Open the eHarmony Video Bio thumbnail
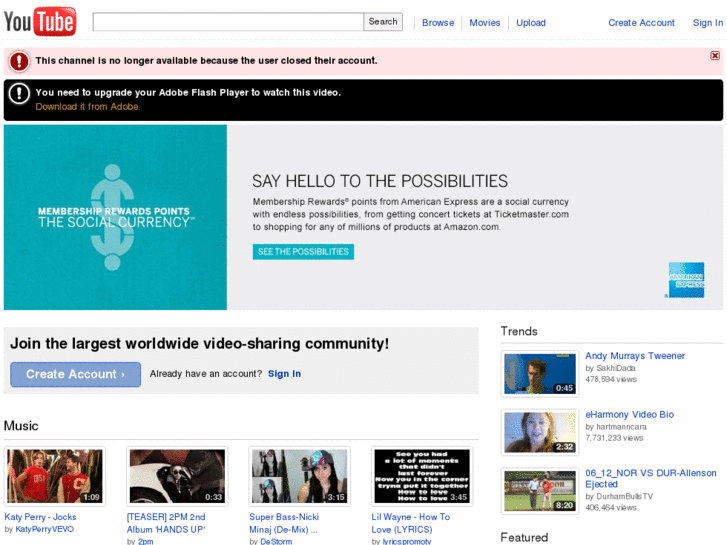The width and height of the screenshot is (727, 545). coord(540,432)
